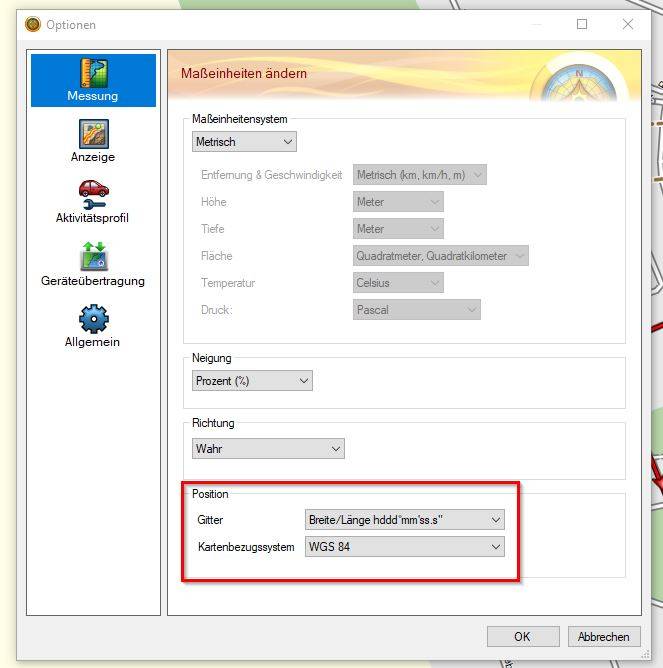Click the Tiefe Meter dropdown
Screen dimensions: 663x668
(x=398, y=229)
